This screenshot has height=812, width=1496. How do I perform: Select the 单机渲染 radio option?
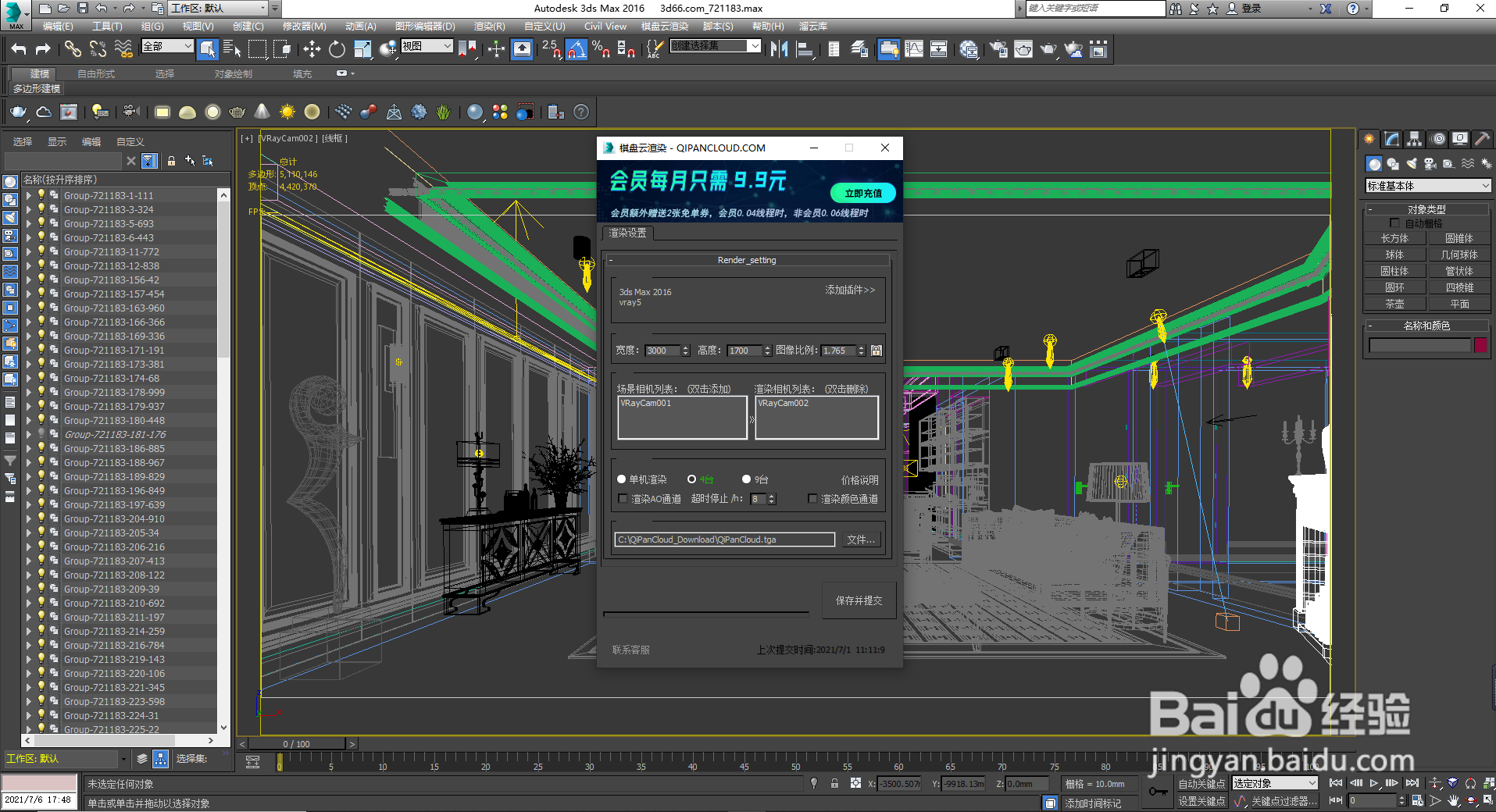tap(622, 479)
